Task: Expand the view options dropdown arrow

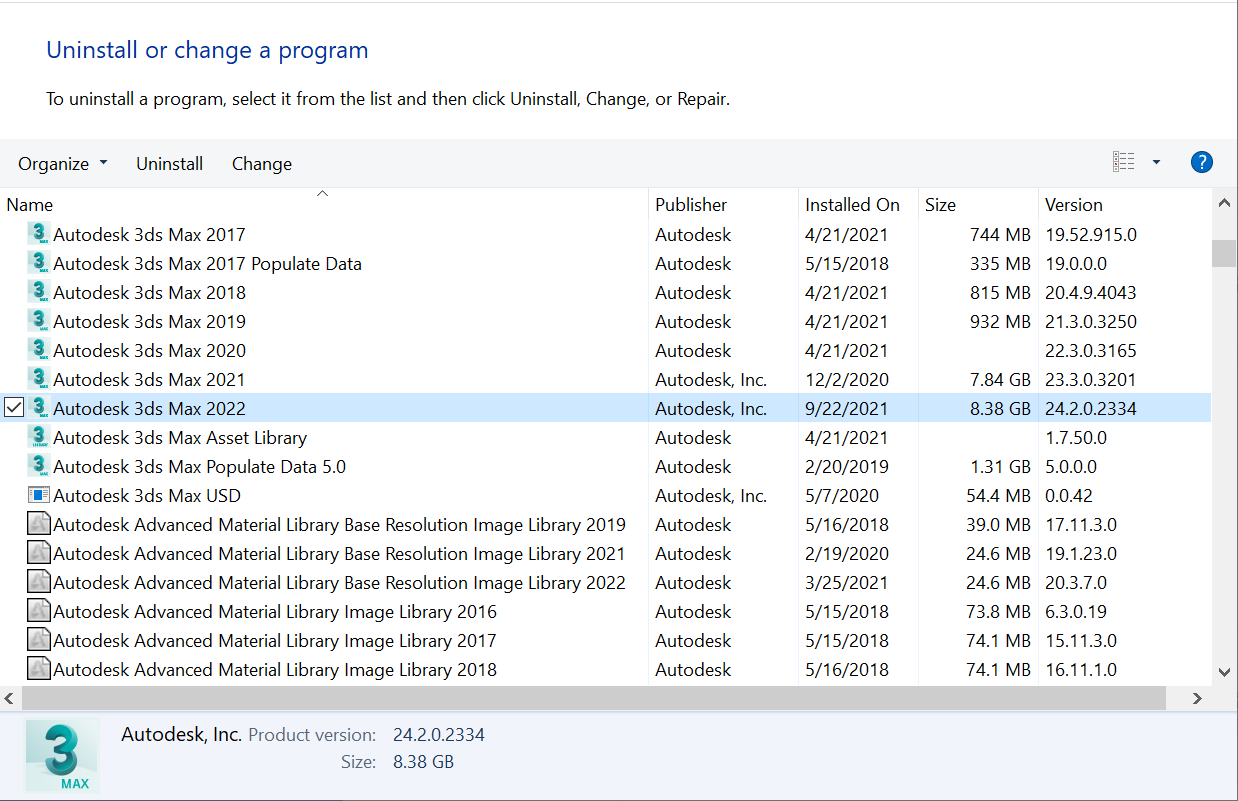Action: point(1156,162)
